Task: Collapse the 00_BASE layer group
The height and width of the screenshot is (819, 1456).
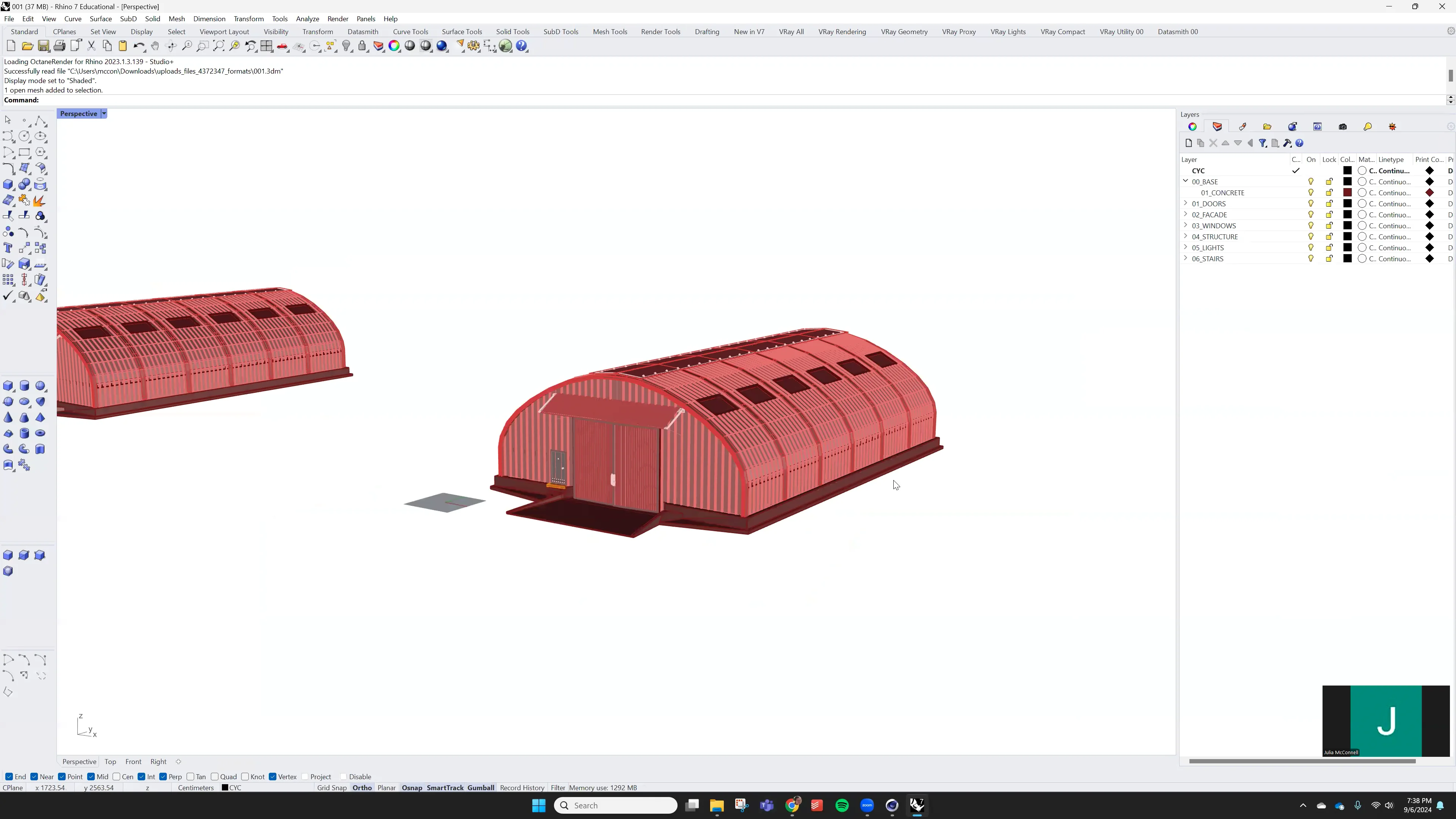Action: 1185,182
